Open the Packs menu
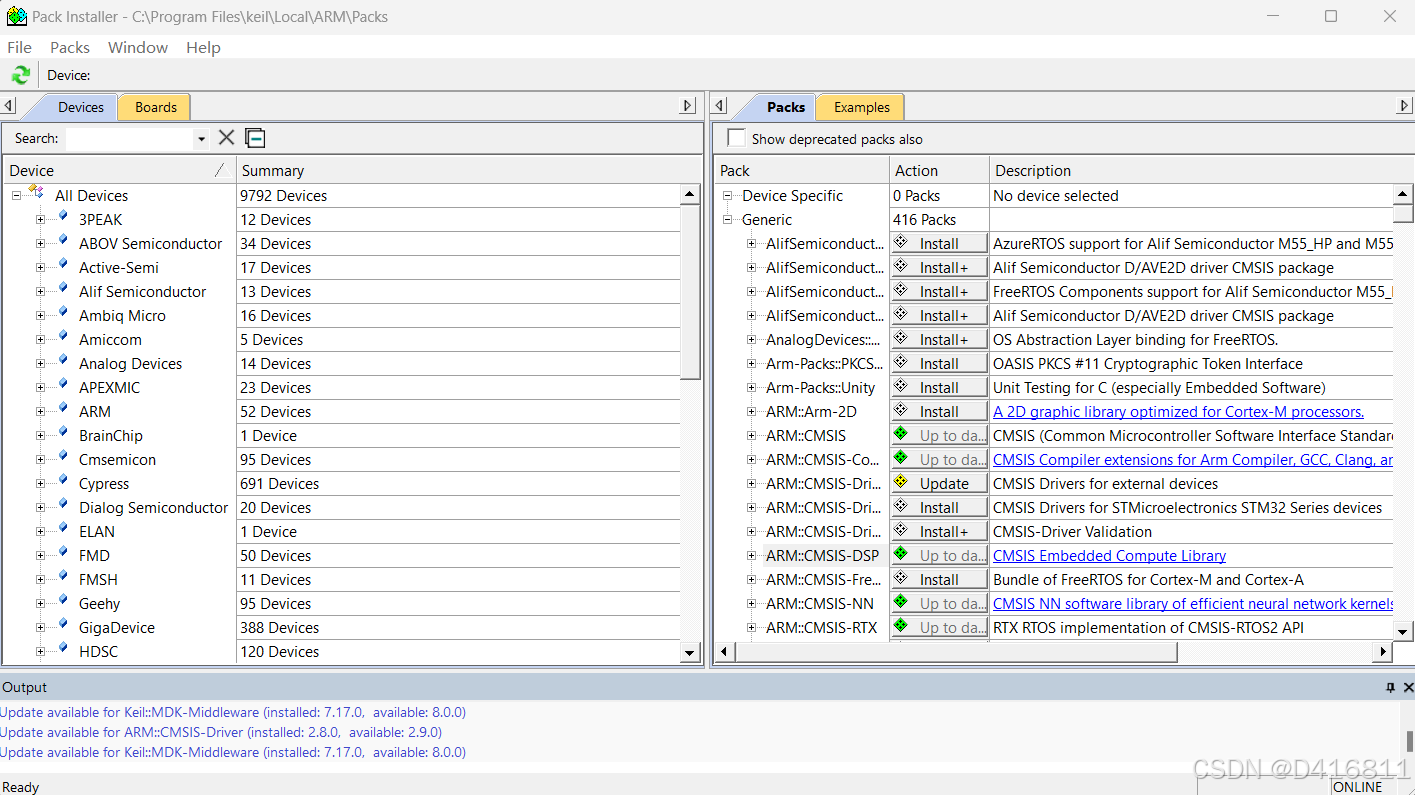Image resolution: width=1415 pixels, height=795 pixels. (x=70, y=47)
